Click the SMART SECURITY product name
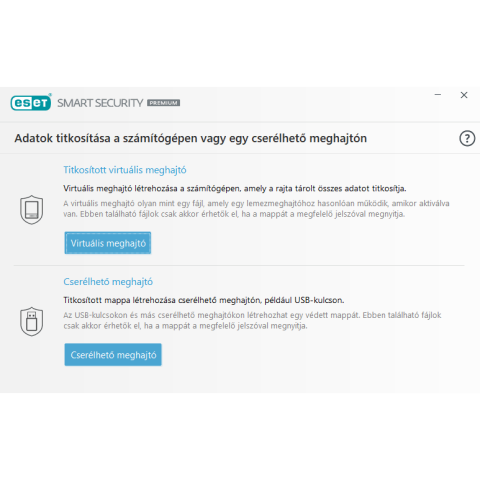The height and width of the screenshot is (480, 480). [100, 103]
